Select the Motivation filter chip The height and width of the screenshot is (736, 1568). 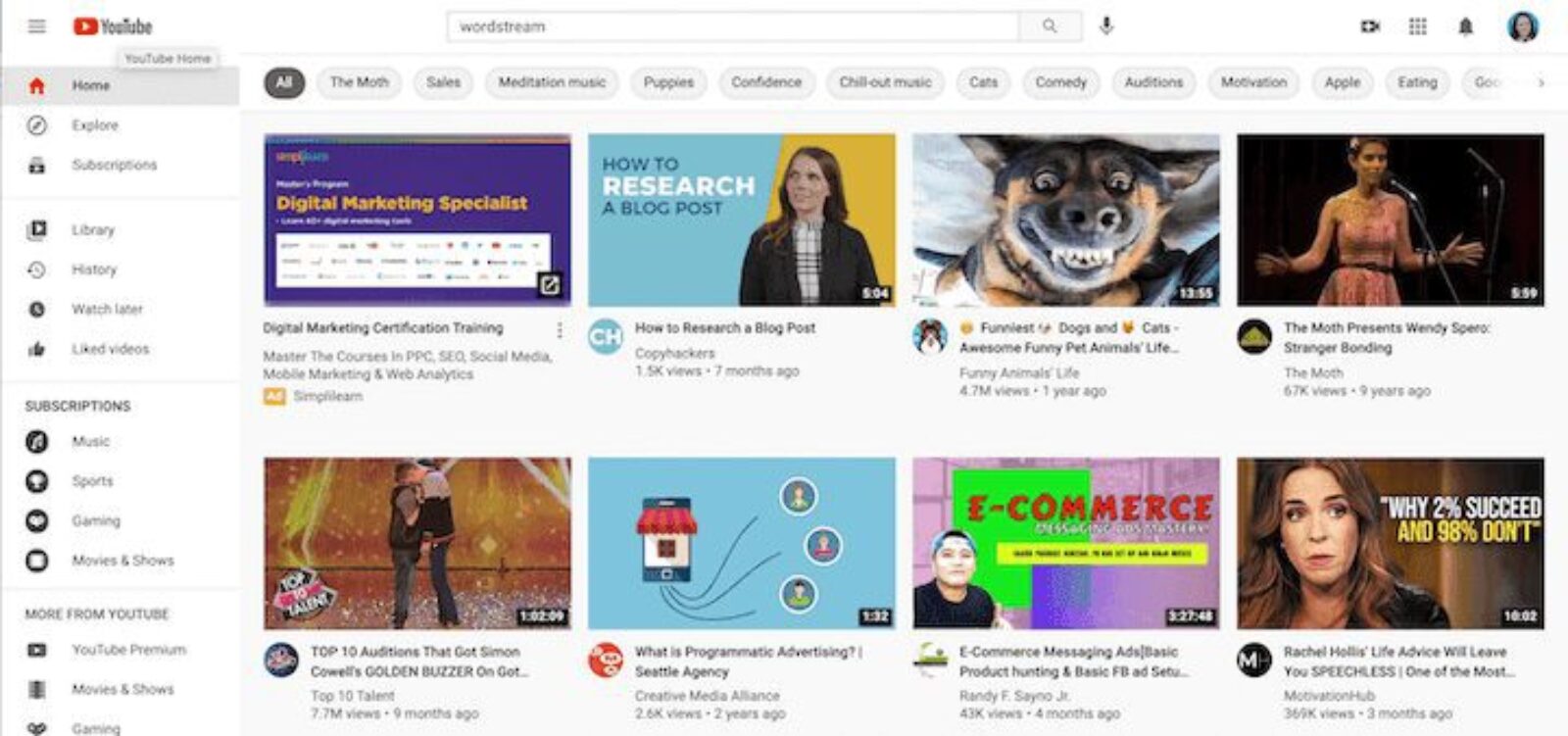click(x=1253, y=82)
